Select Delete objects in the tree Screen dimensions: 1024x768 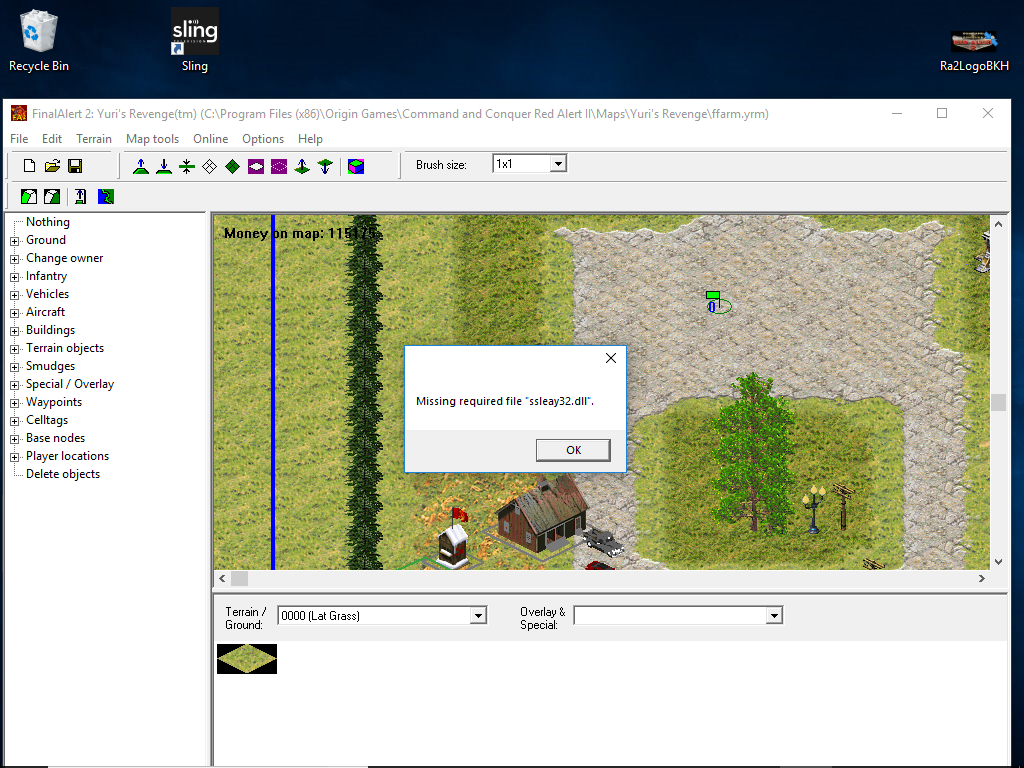click(63, 474)
